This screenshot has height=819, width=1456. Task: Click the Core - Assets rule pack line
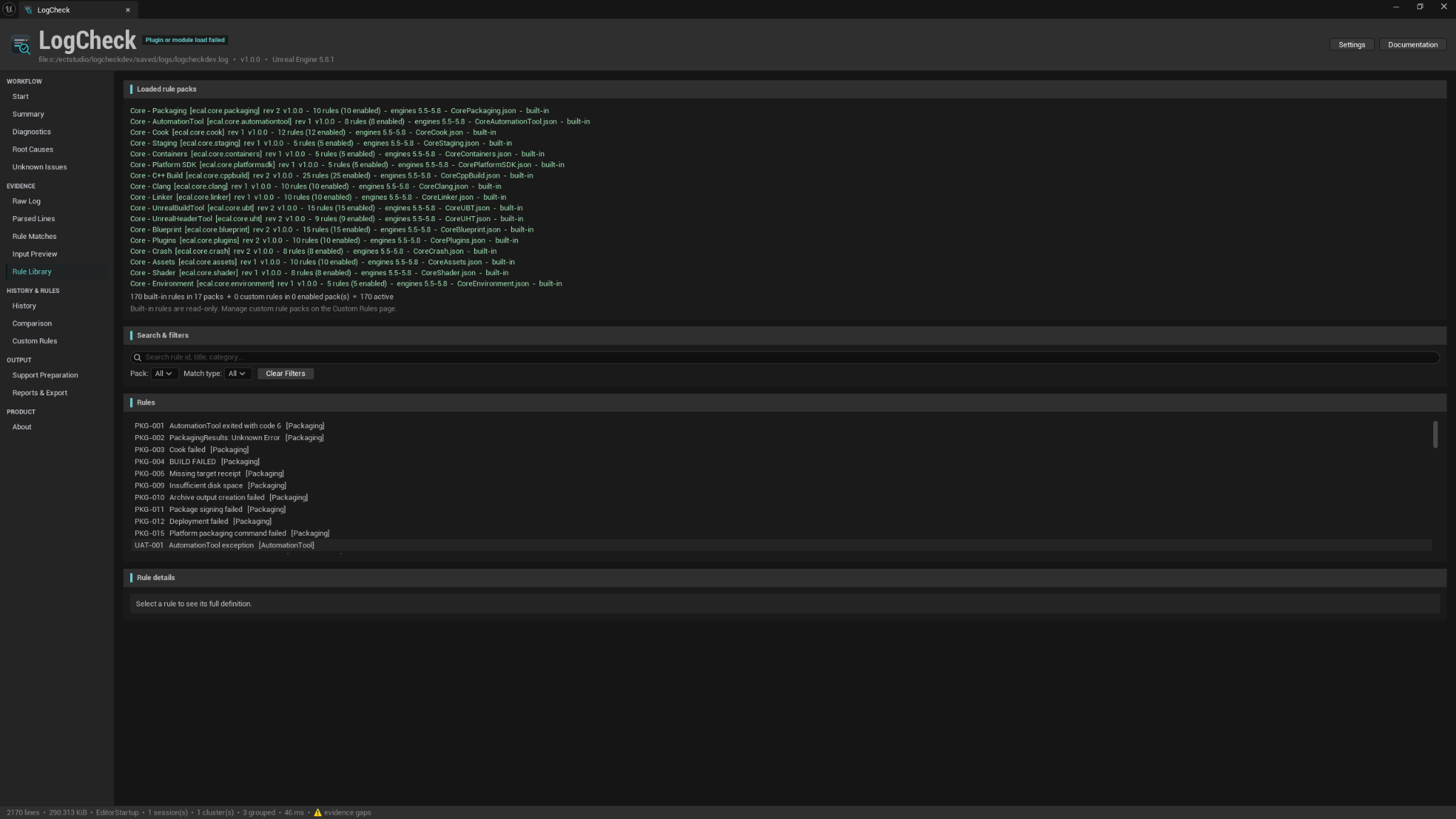point(322,262)
